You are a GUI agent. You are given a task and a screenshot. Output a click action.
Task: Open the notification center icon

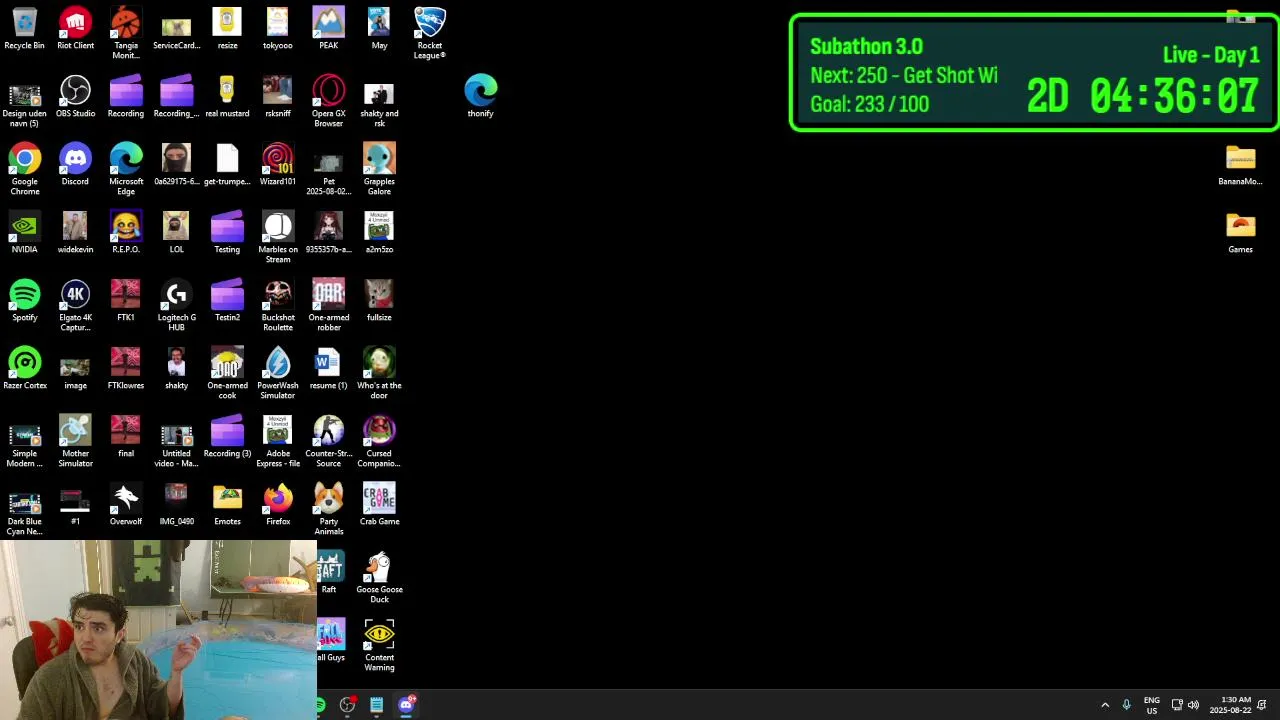point(1263,705)
